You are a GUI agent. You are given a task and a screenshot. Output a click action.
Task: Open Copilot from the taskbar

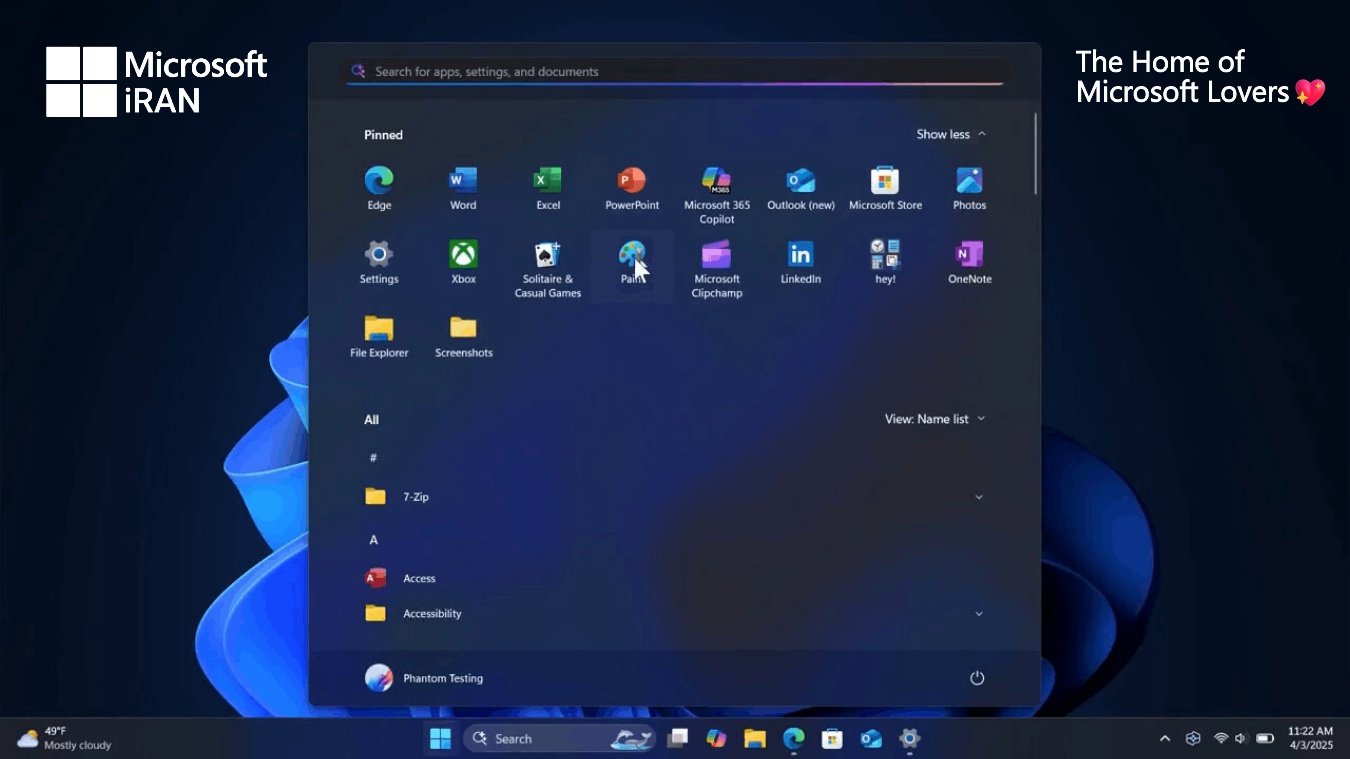click(716, 739)
